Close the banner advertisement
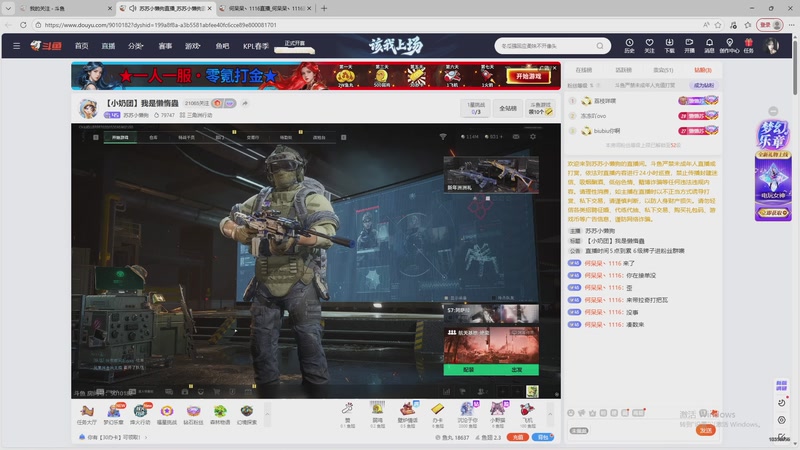Viewport: 800px width, 450px height. 555,67
